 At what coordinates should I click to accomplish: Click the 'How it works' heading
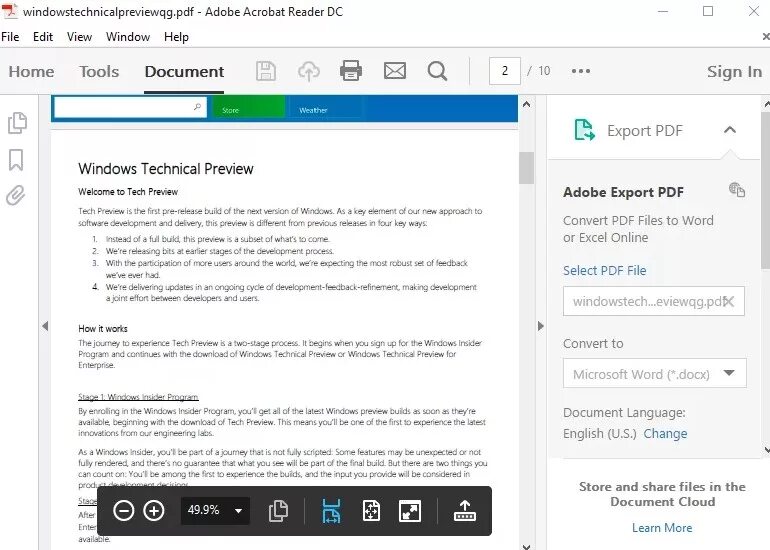(x=103, y=329)
